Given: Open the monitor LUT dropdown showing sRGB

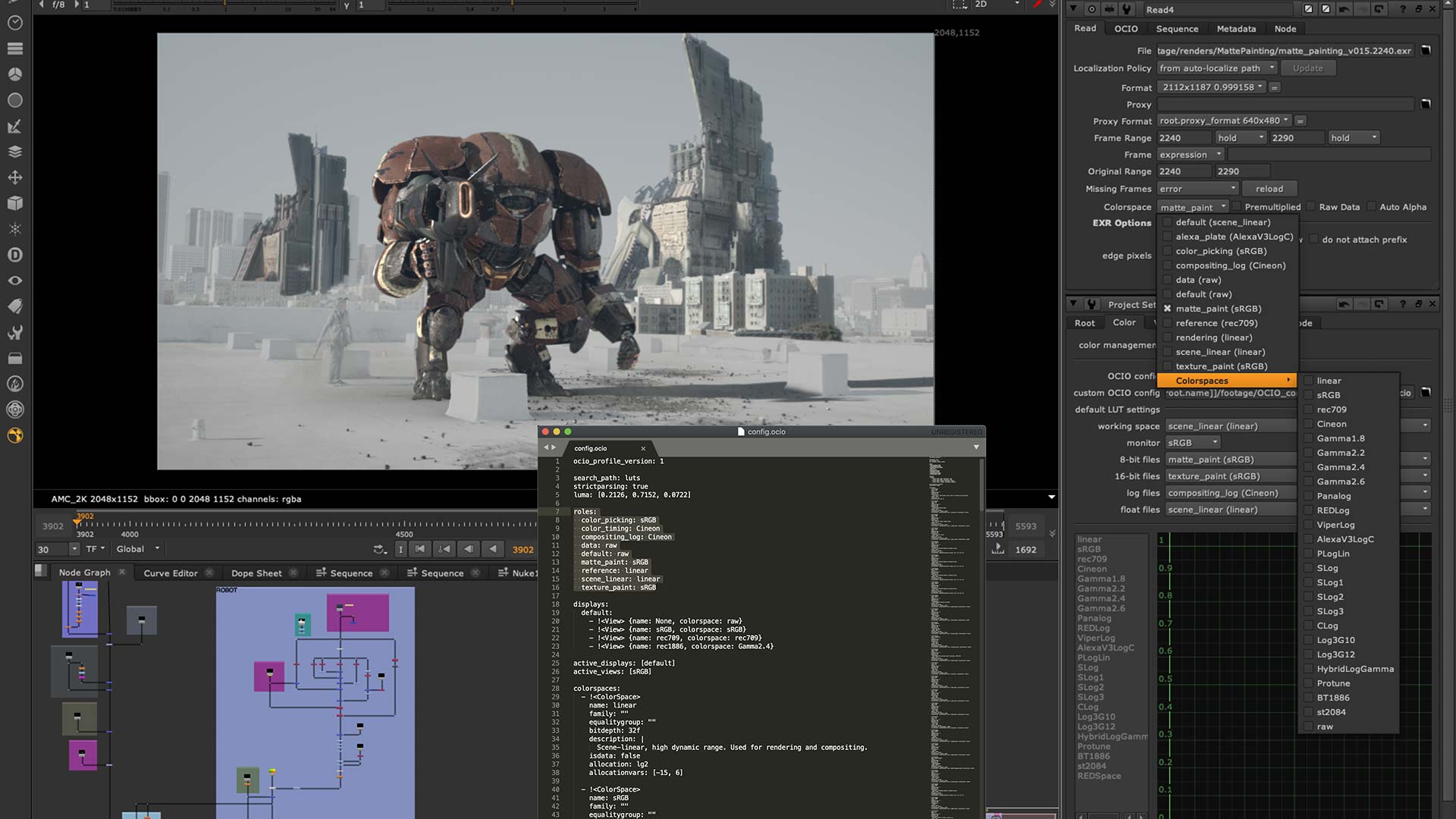Looking at the screenshot, I should point(1191,442).
